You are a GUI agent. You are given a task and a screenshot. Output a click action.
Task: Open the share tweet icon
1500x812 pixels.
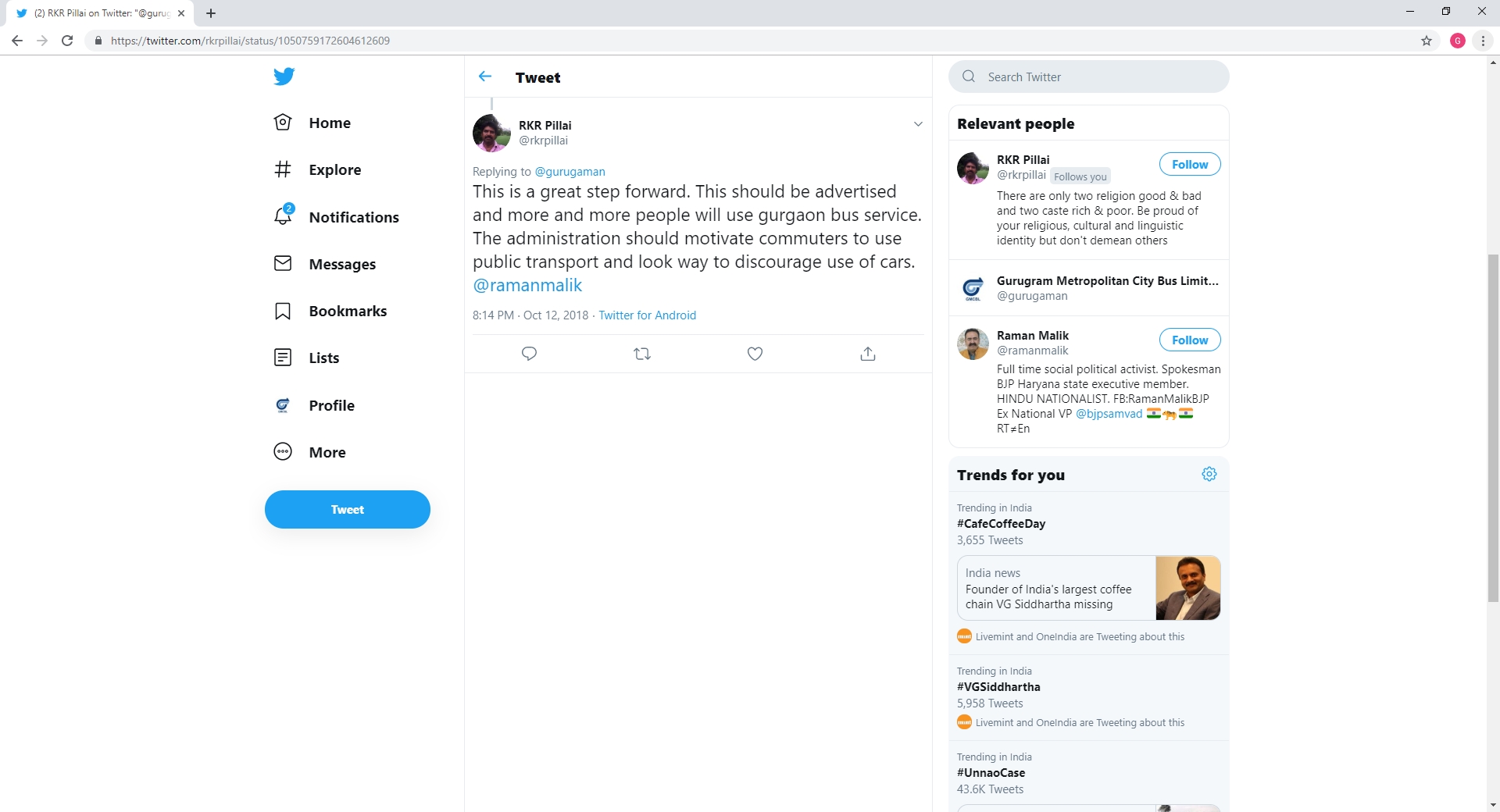(868, 354)
